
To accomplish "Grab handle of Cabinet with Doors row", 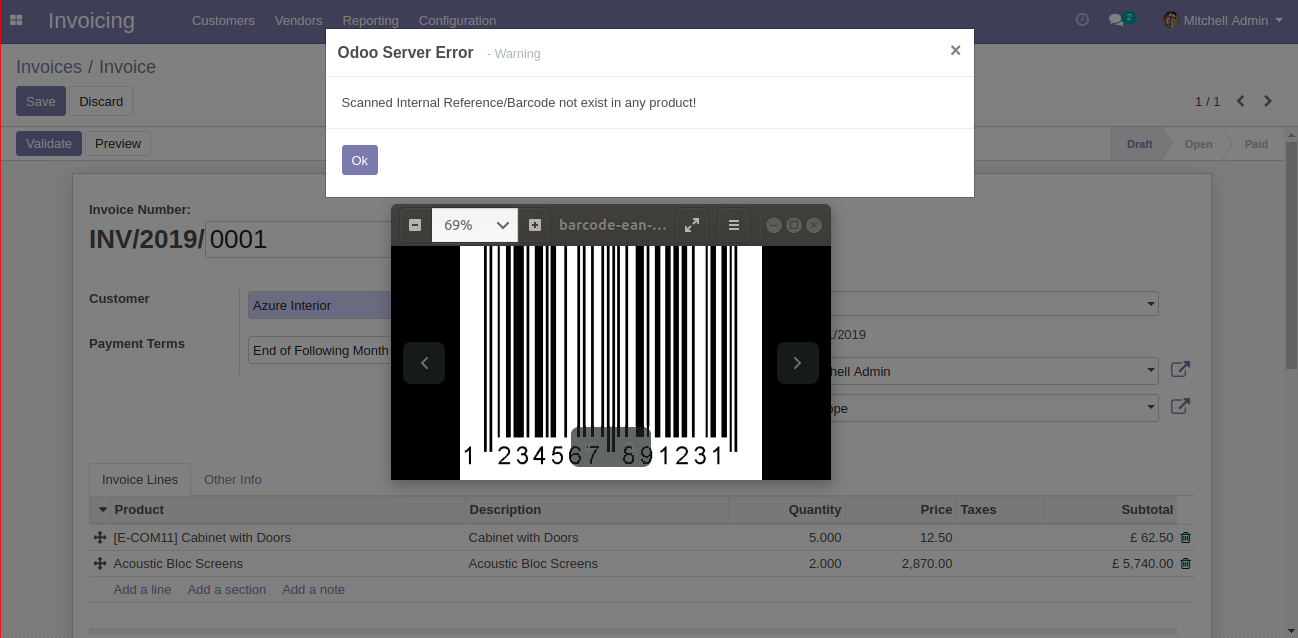I will (100, 537).
